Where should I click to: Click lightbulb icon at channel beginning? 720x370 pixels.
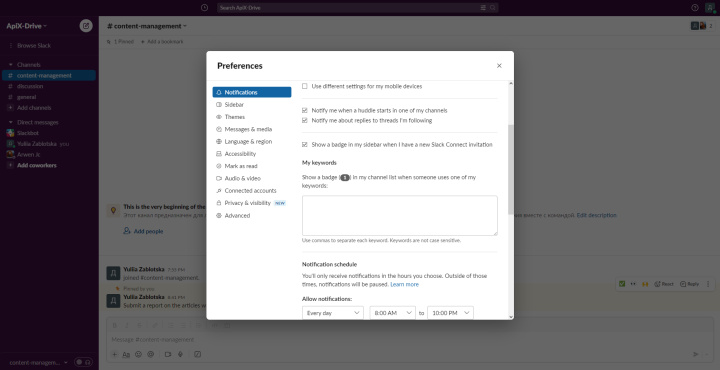pyautogui.click(x=113, y=211)
